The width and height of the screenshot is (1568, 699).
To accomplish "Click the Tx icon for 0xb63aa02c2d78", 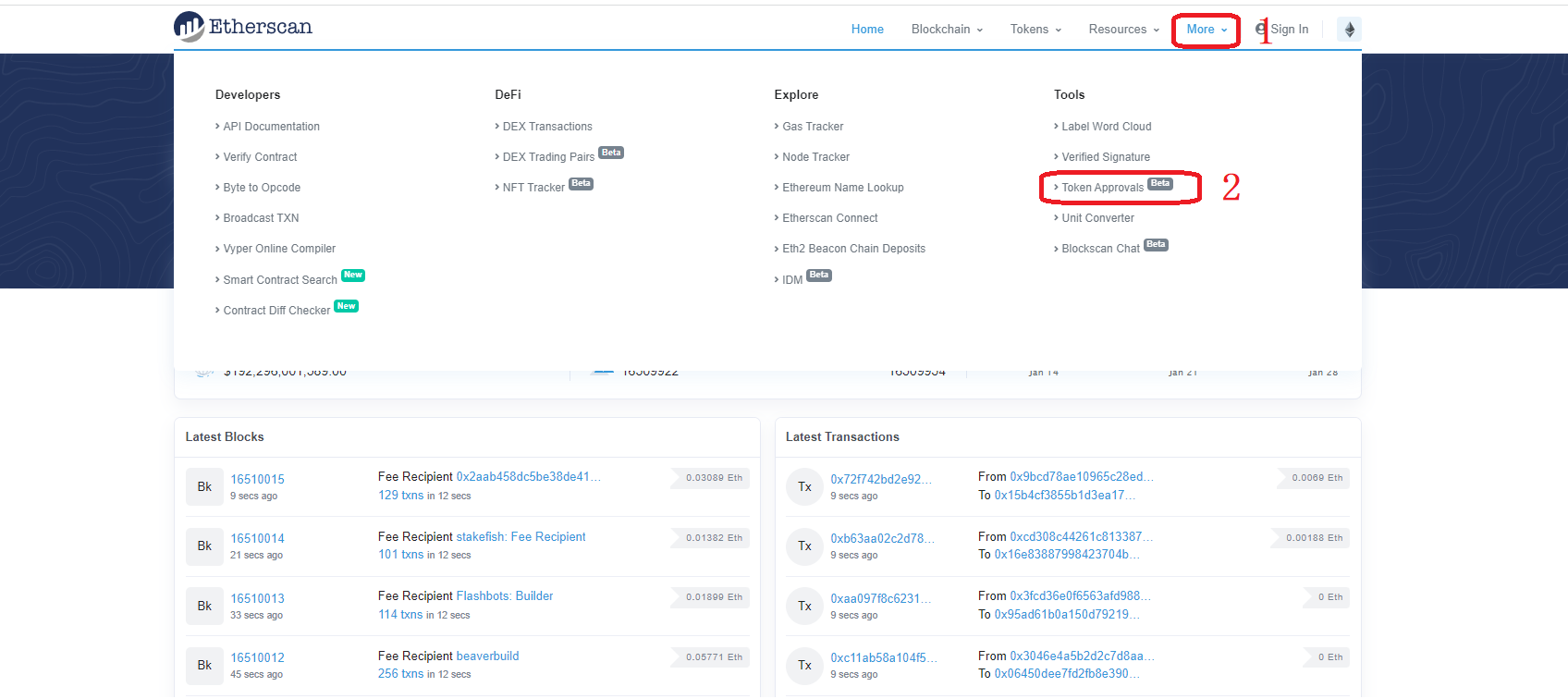I will click(804, 546).
